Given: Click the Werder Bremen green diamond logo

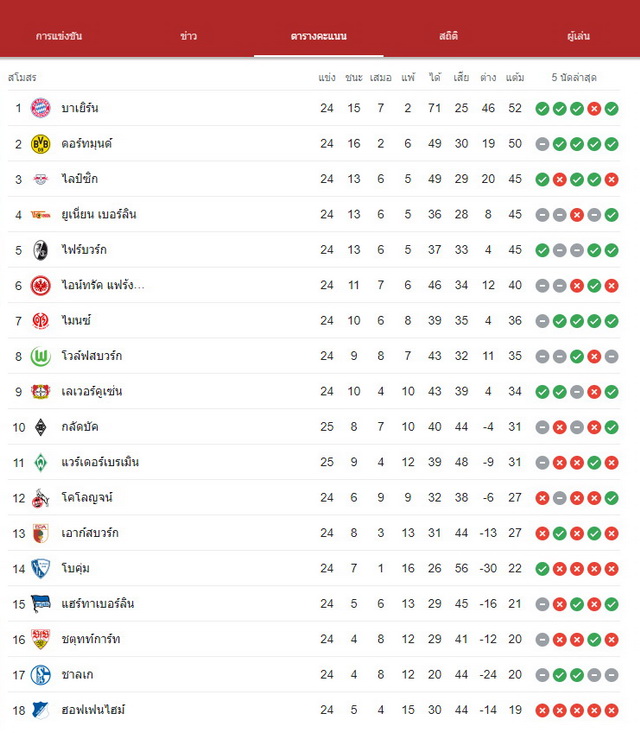Looking at the screenshot, I should 41,462.
